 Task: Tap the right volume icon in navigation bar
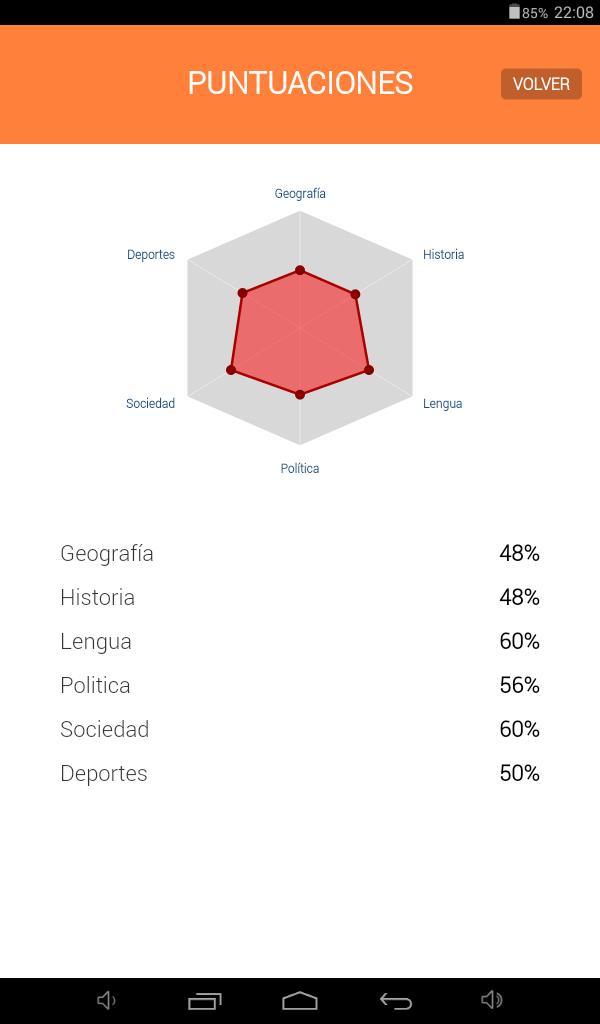point(491,999)
